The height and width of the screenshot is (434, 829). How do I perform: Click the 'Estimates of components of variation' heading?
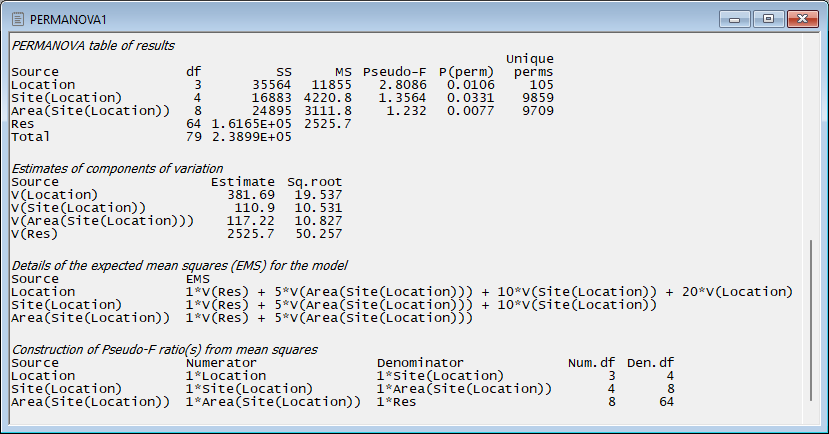[117, 168]
